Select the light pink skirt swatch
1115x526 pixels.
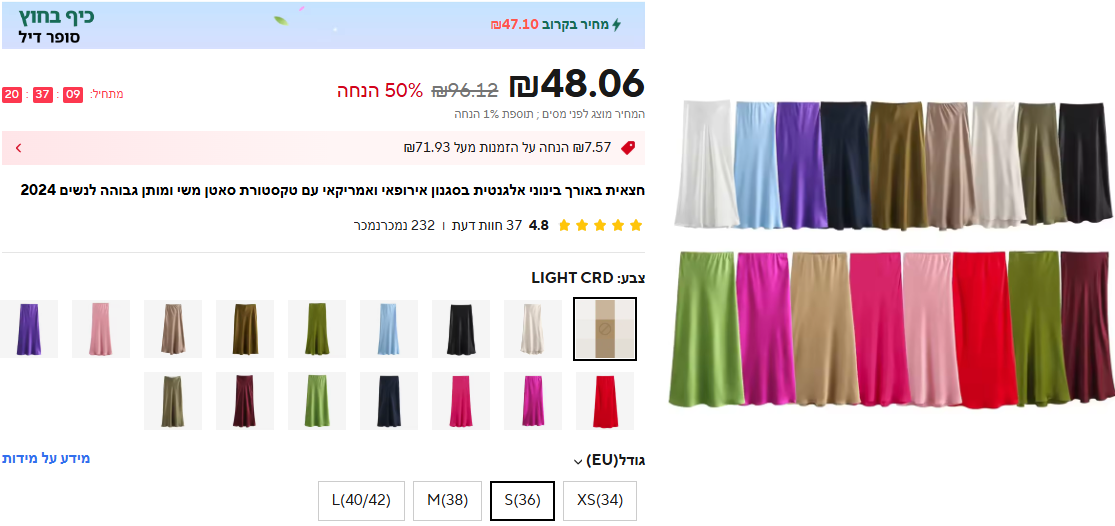coord(101,329)
